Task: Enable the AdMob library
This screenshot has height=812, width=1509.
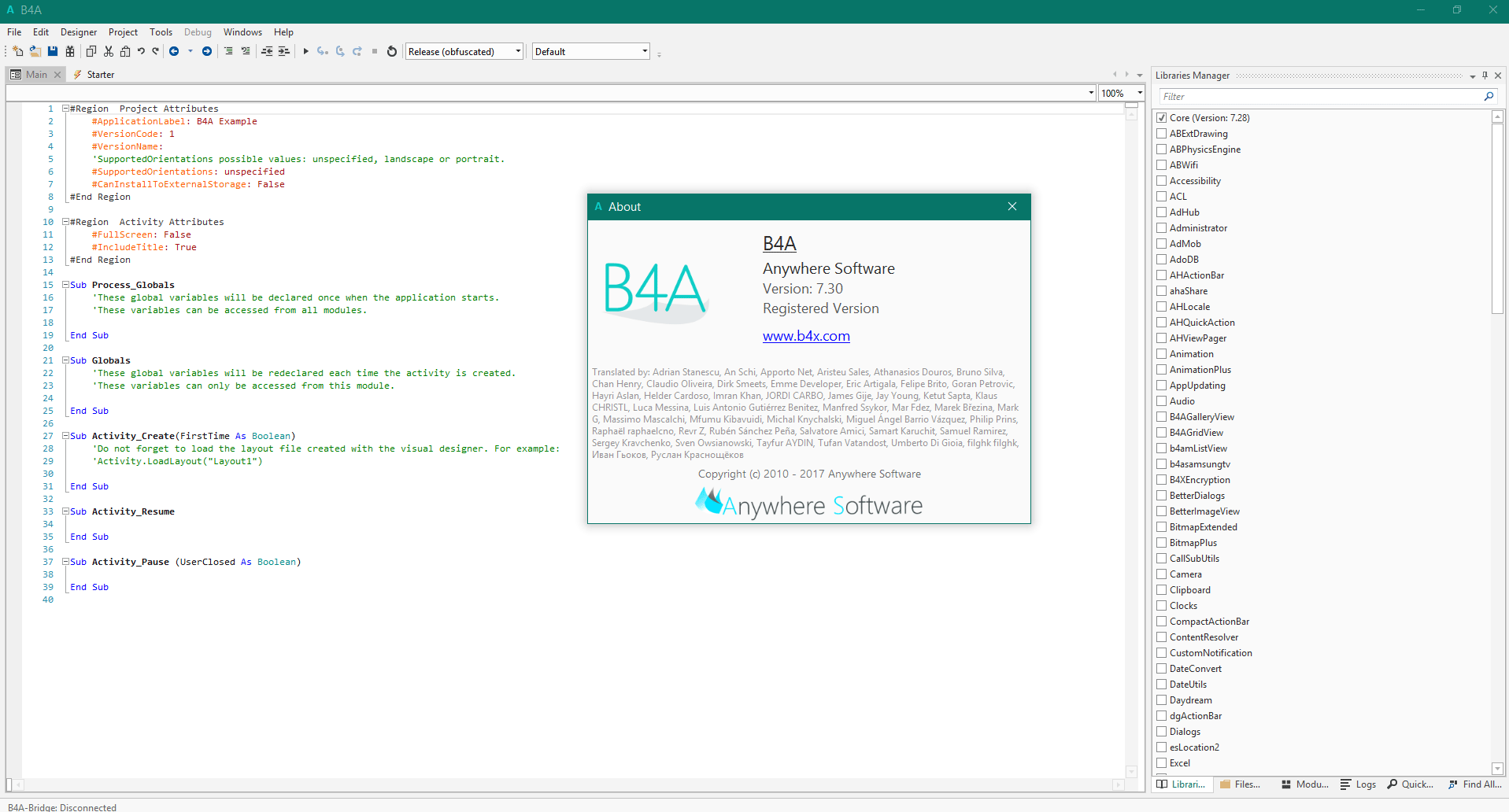Action: click(1162, 244)
